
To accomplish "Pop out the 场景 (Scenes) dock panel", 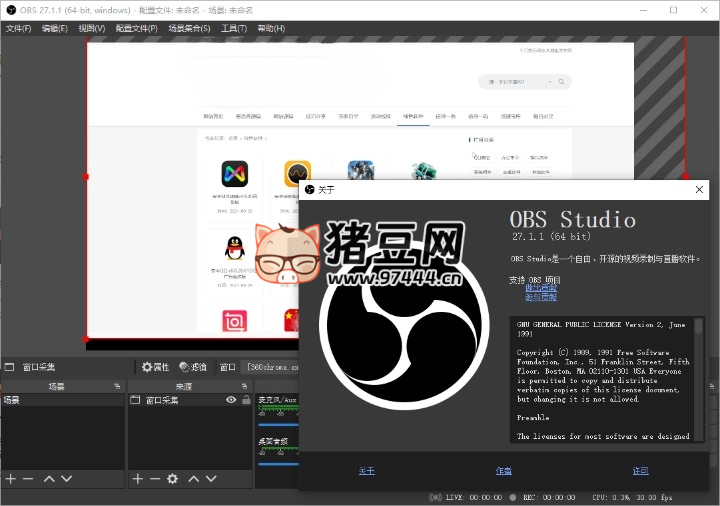I will click(117, 386).
